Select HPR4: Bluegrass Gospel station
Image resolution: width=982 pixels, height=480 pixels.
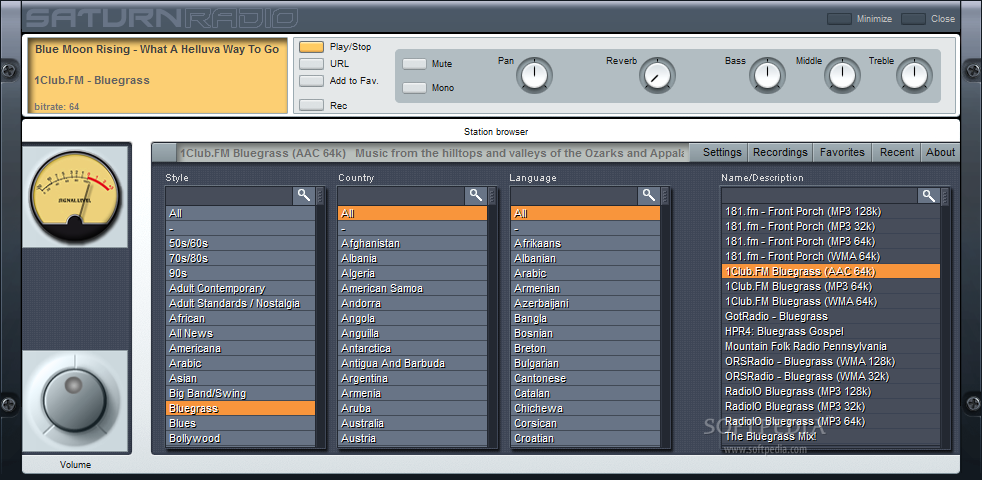[830, 331]
